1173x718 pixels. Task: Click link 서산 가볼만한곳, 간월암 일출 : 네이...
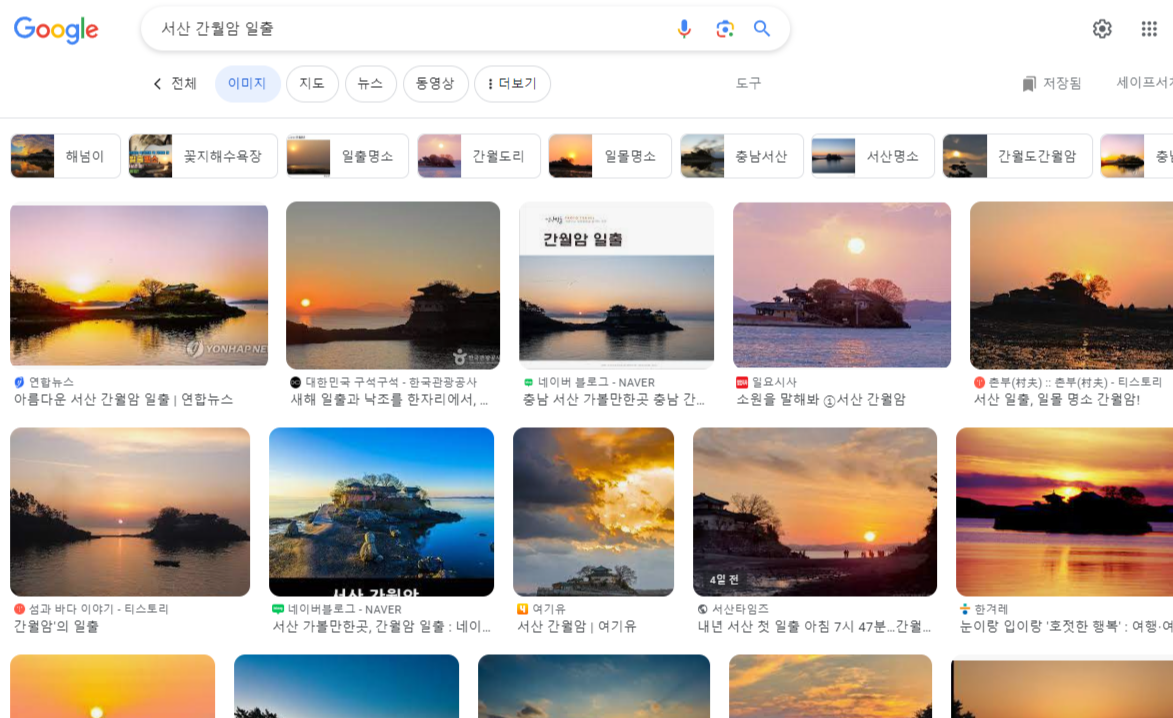click(x=382, y=626)
